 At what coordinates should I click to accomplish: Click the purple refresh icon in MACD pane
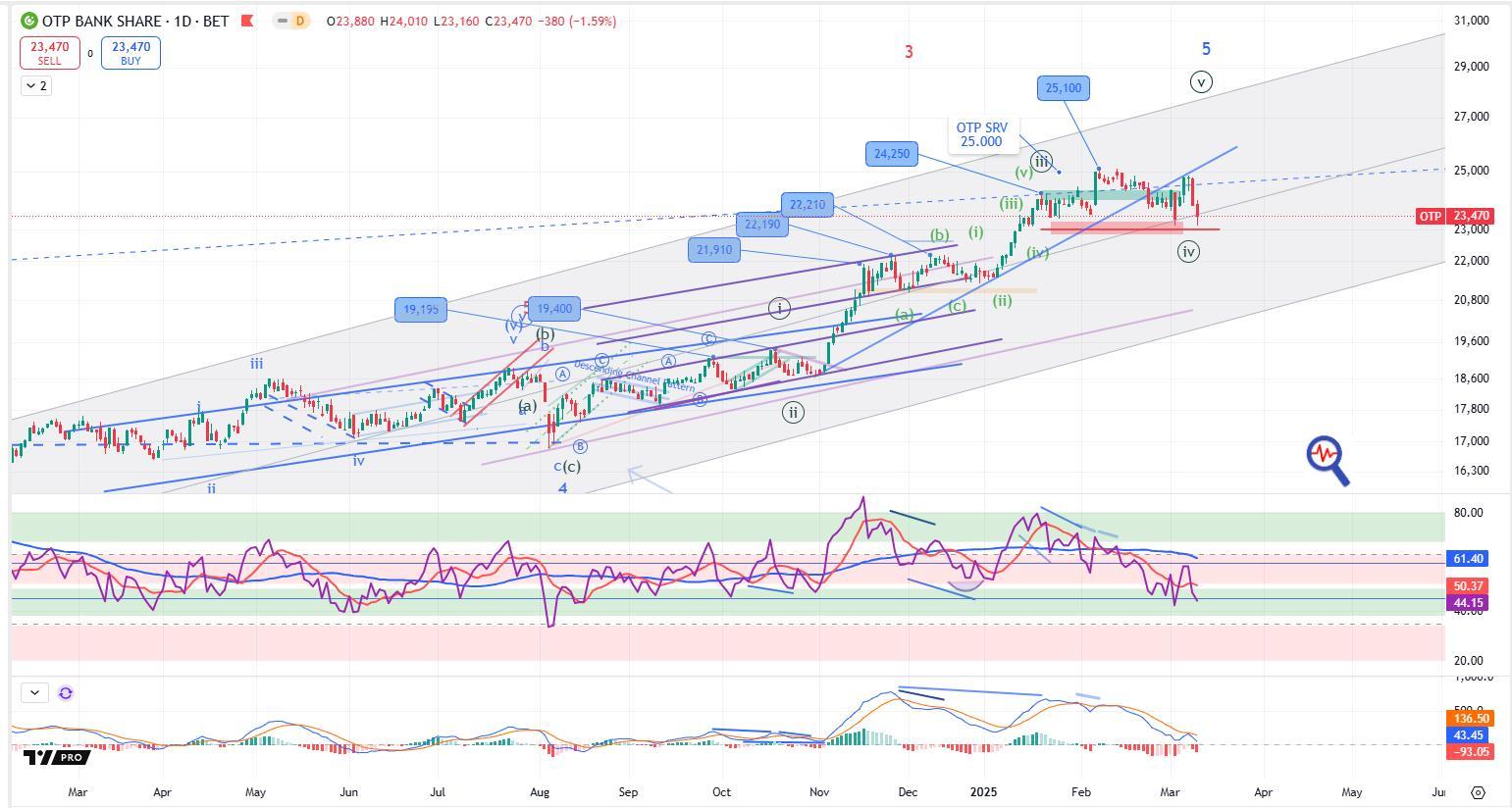[66, 692]
